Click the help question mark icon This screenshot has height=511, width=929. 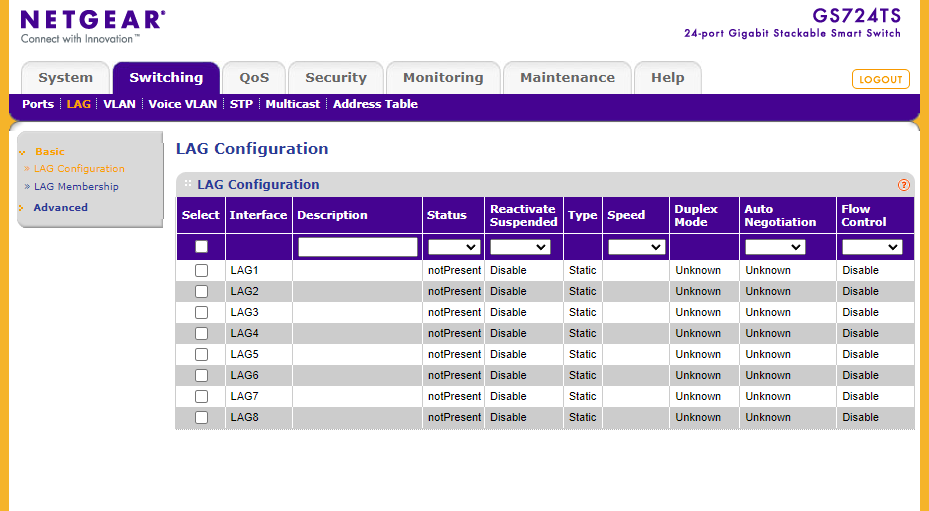coord(904,185)
